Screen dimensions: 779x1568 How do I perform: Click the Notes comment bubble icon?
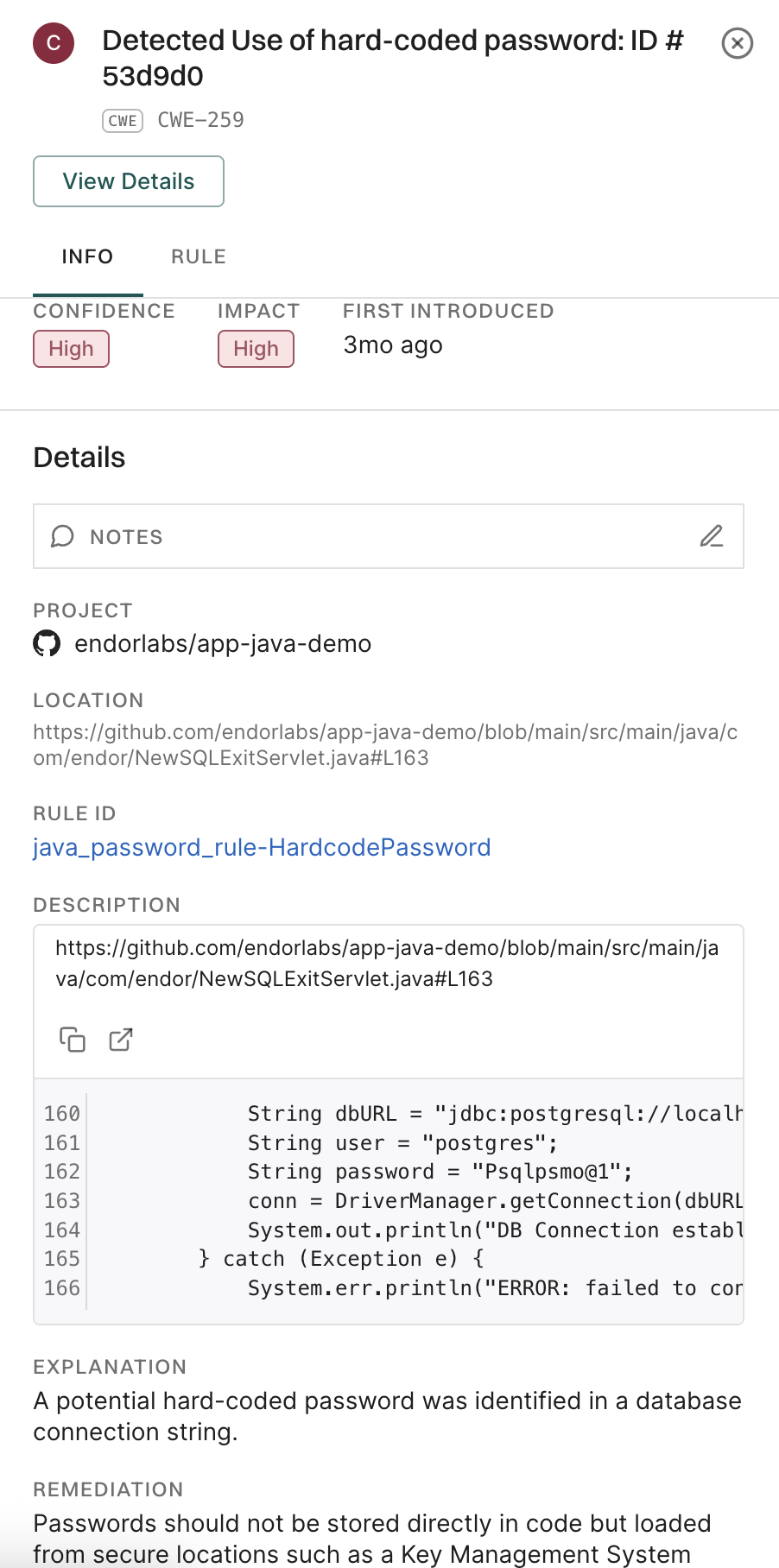click(x=62, y=536)
